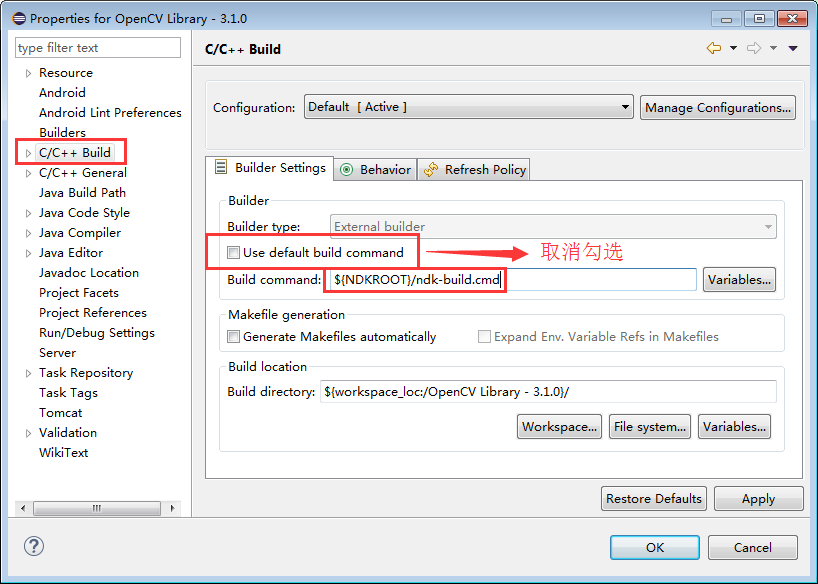The height and width of the screenshot is (584, 818).
Task: Expand the C/C++ Build tree node
Action: (28, 153)
